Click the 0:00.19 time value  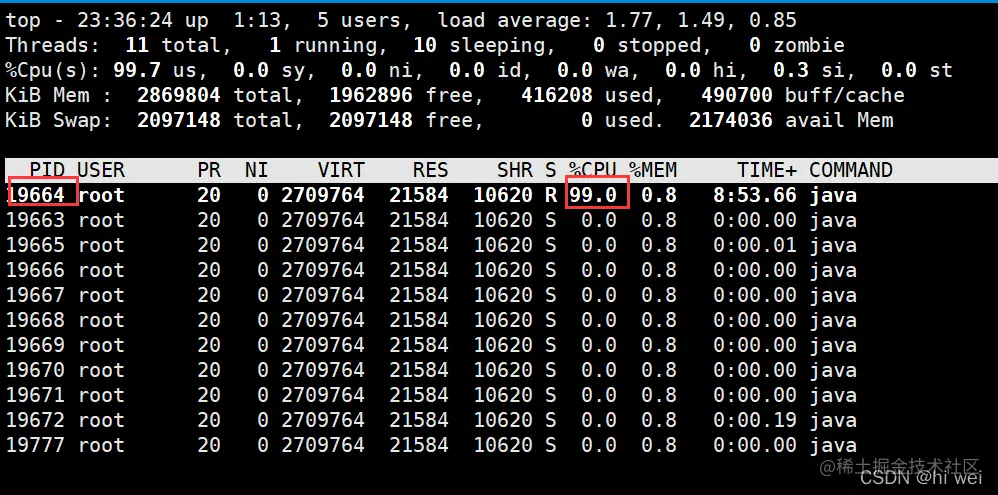click(x=755, y=420)
